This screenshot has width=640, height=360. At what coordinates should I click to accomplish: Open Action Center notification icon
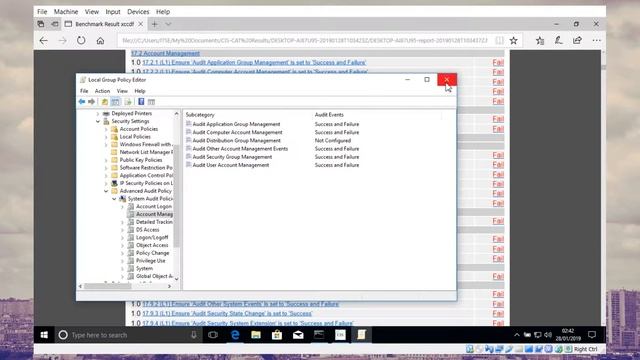[592, 335]
